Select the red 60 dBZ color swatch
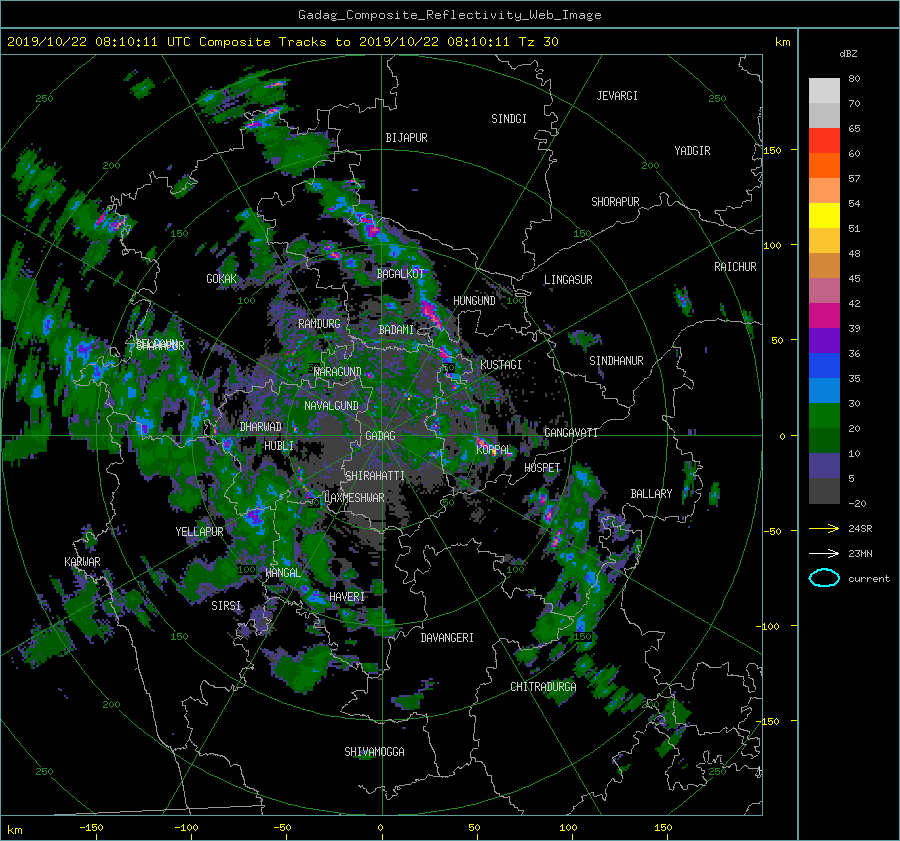900x841 pixels. click(x=824, y=141)
